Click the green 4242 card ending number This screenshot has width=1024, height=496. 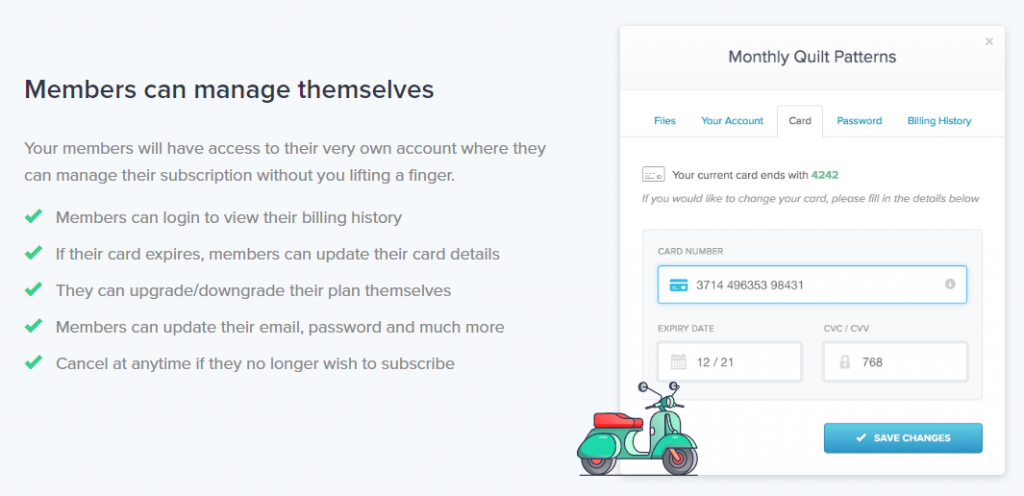coord(825,175)
